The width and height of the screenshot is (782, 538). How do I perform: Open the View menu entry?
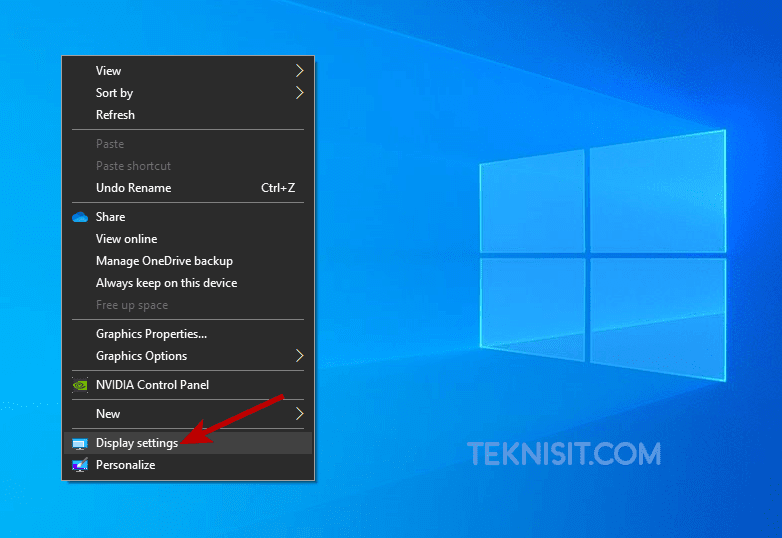(x=188, y=71)
